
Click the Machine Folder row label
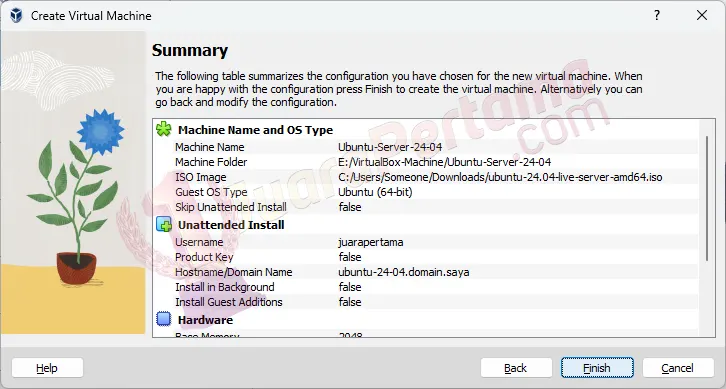211,162
